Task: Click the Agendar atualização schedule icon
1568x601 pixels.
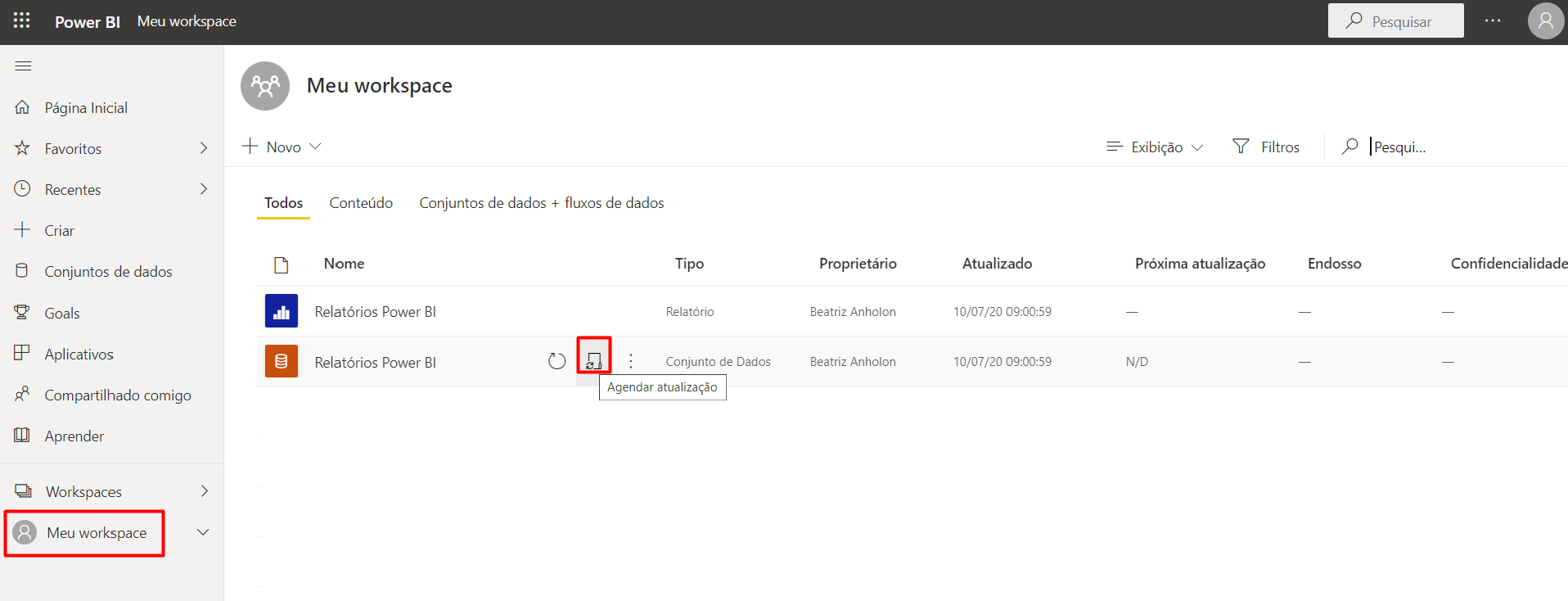Action: coord(594,361)
